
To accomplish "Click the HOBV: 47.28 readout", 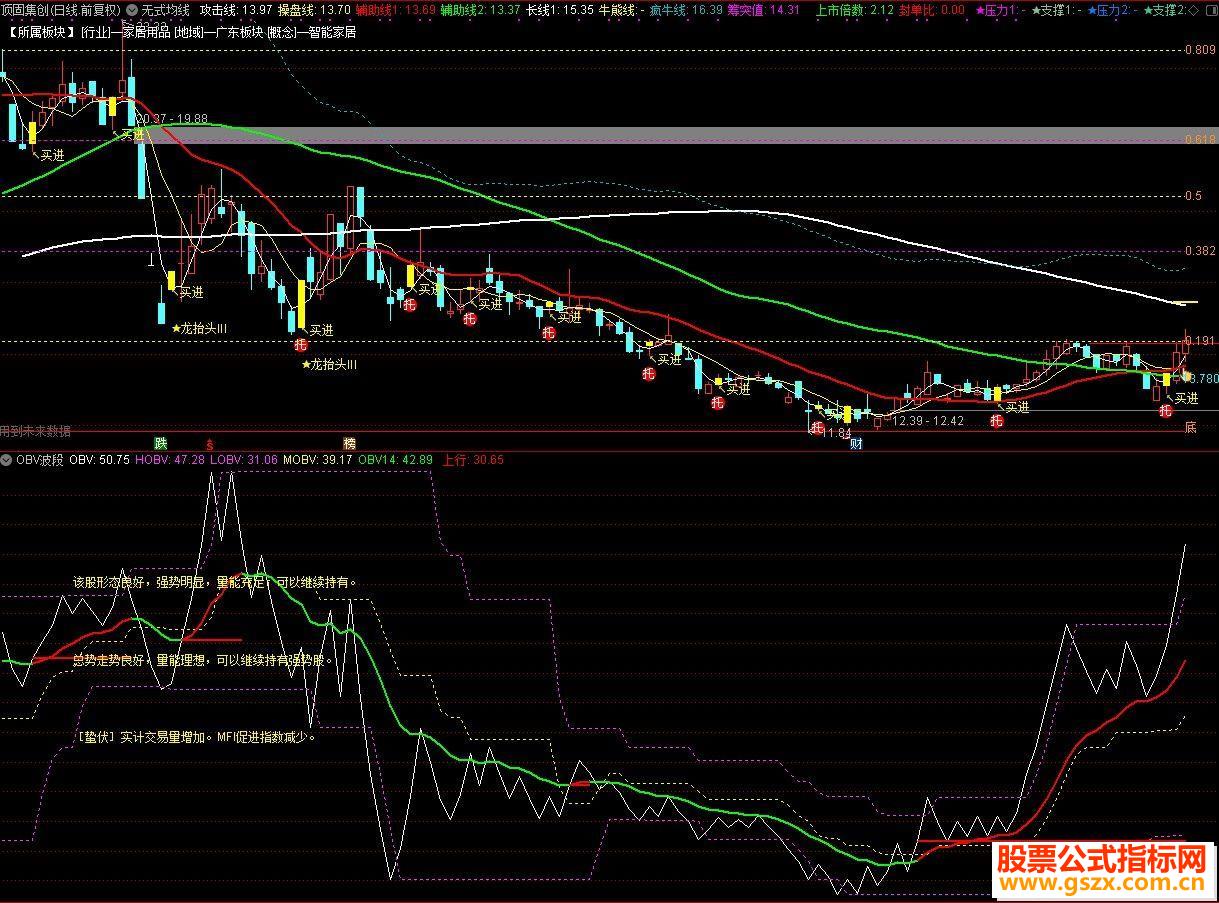I will click(170, 460).
